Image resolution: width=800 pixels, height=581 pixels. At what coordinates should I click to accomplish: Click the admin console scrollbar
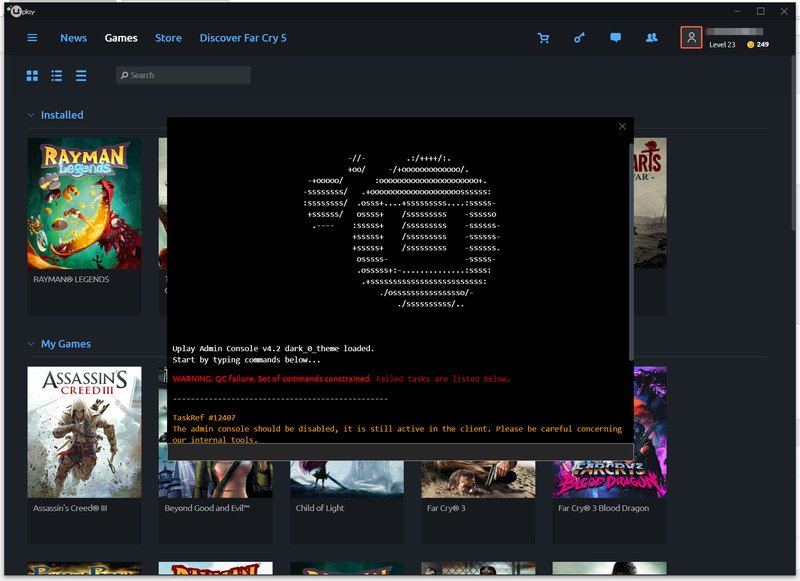click(630, 250)
